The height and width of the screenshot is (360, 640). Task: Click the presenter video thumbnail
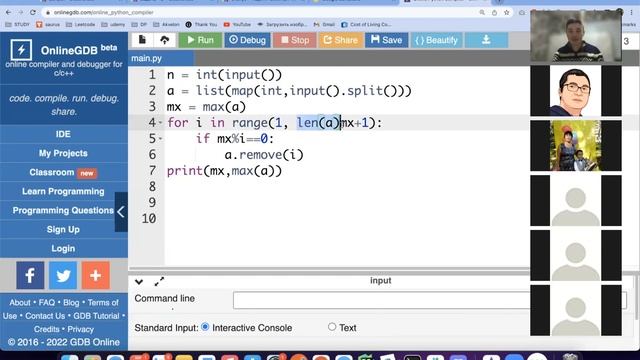[576, 36]
